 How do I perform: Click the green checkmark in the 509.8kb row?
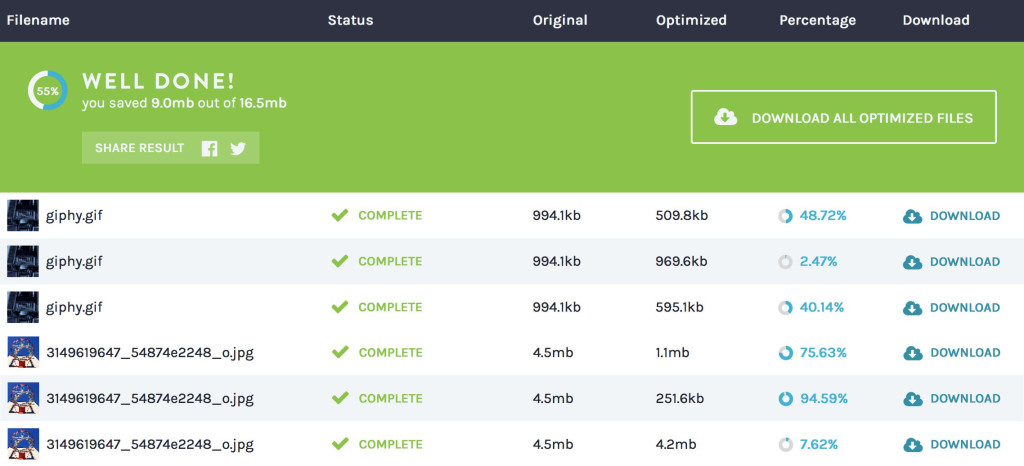click(340, 215)
